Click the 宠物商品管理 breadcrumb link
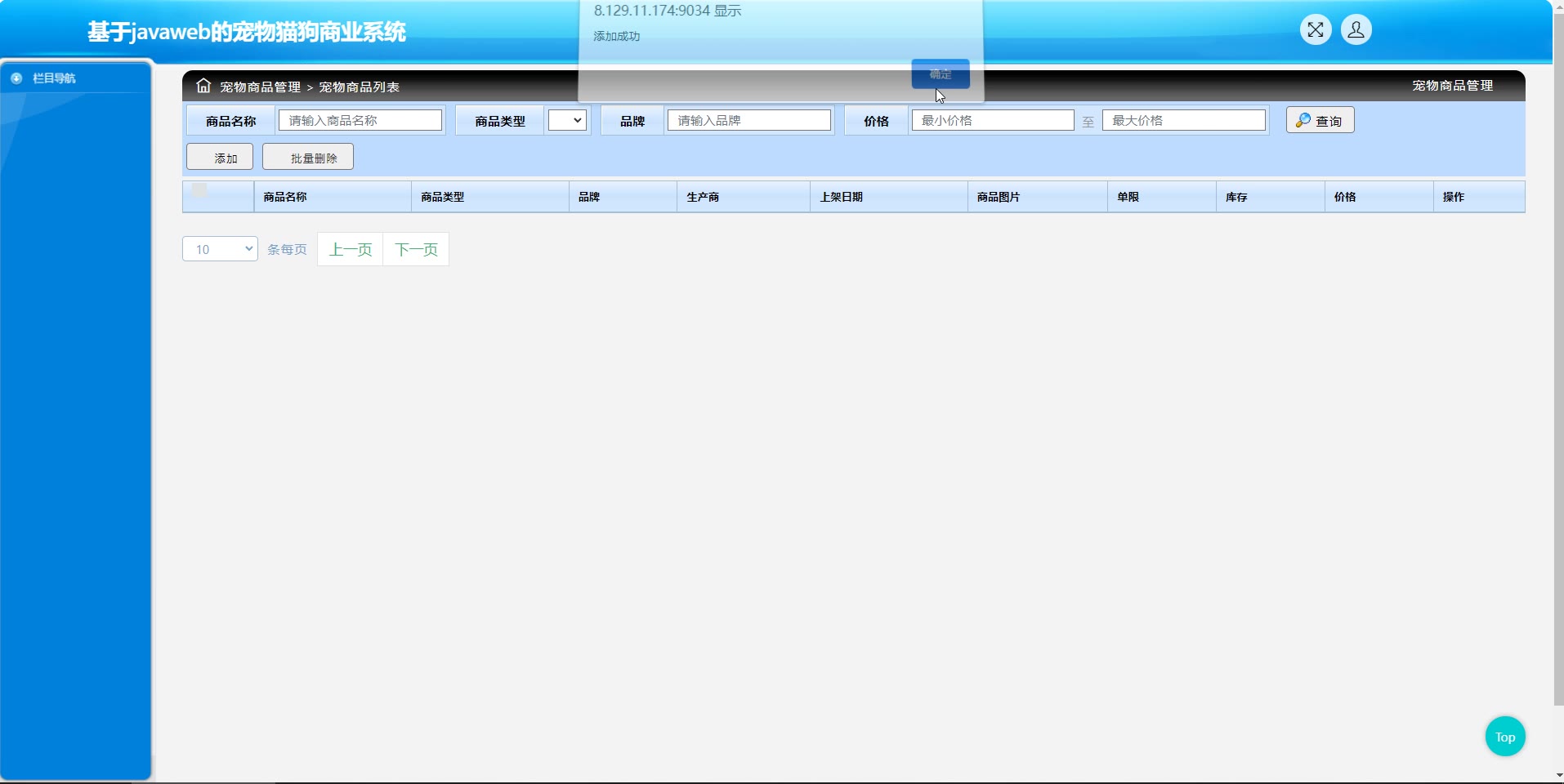This screenshot has width=1564, height=784. tap(261, 87)
